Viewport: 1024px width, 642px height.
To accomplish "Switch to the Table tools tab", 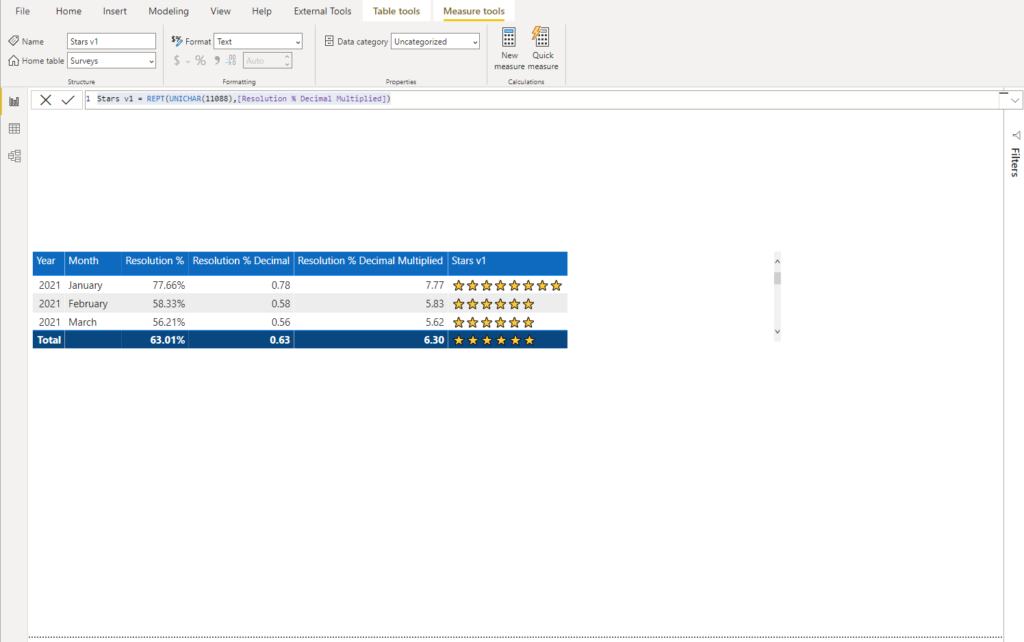I will pyautogui.click(x=396, y=11).
